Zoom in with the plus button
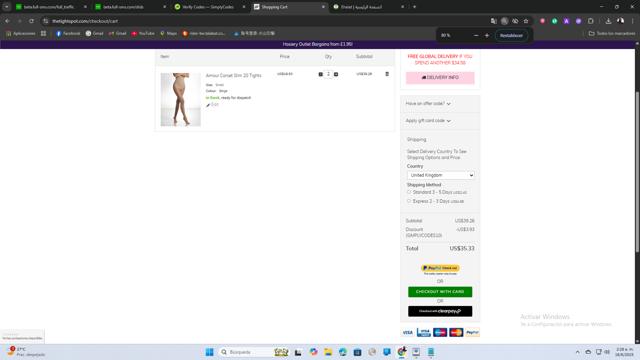Screen dimensions: 640x360 [487, 36]
